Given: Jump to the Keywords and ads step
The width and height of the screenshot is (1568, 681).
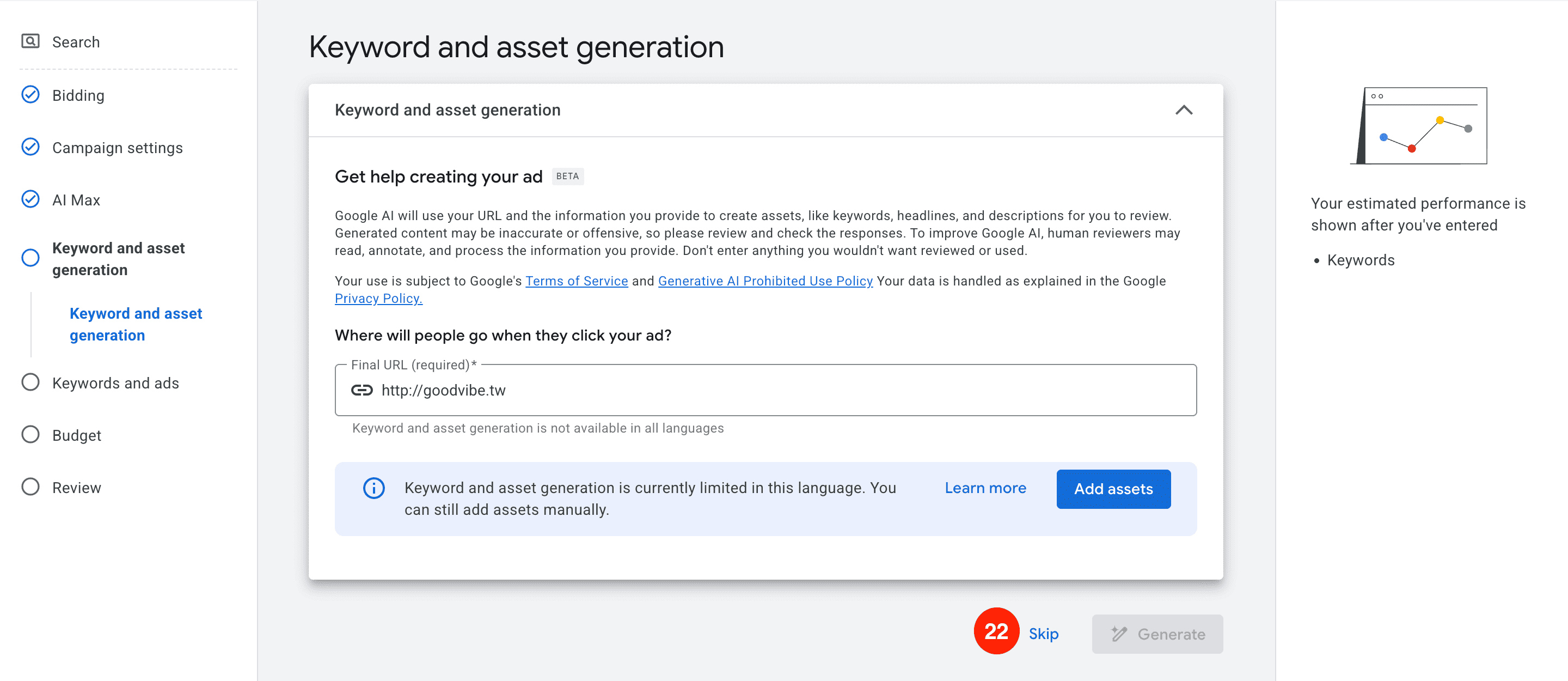Looking at the screenshot, I should point(115,383).
